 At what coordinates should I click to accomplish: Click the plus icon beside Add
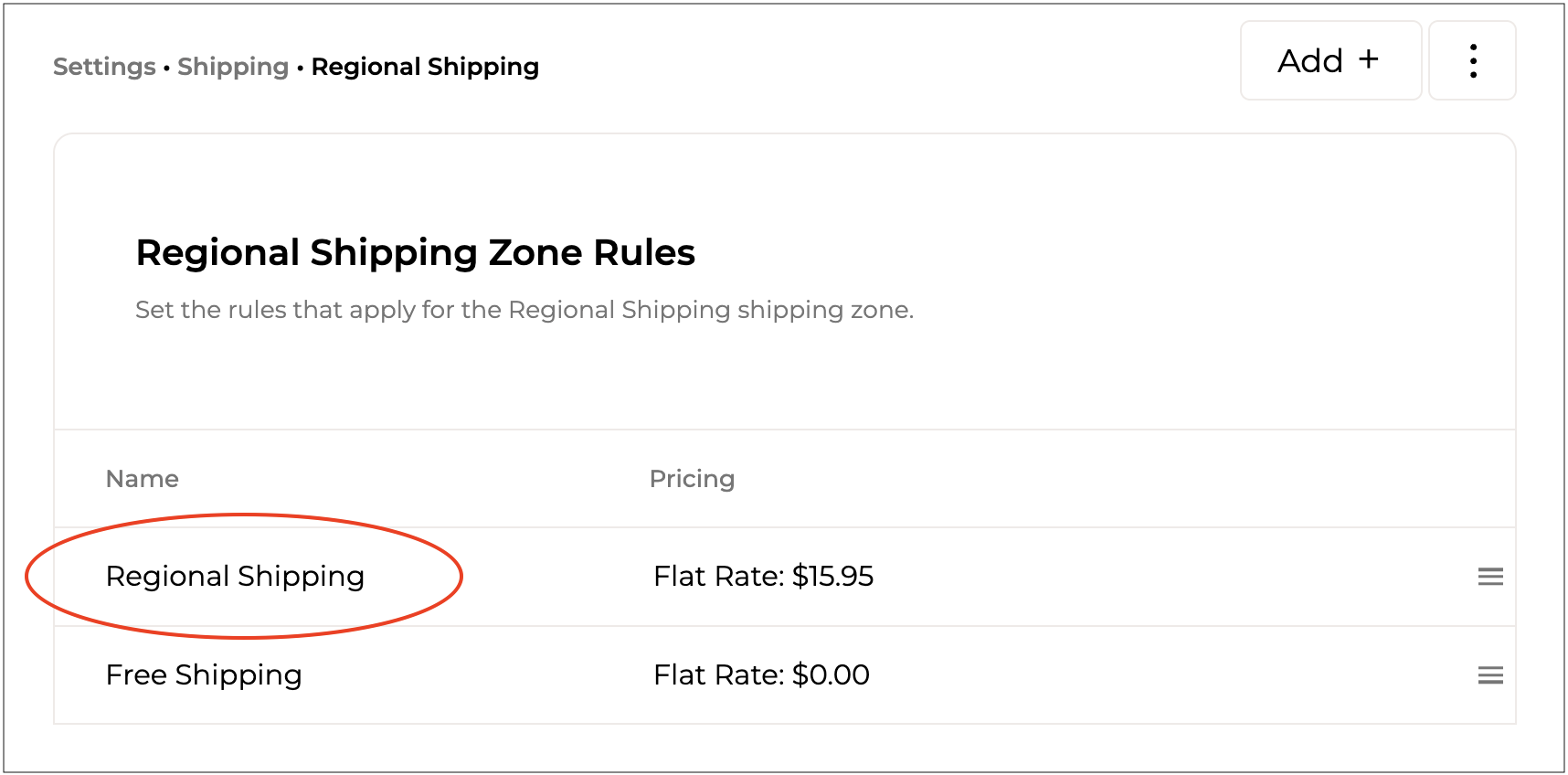click(1368, 60)
